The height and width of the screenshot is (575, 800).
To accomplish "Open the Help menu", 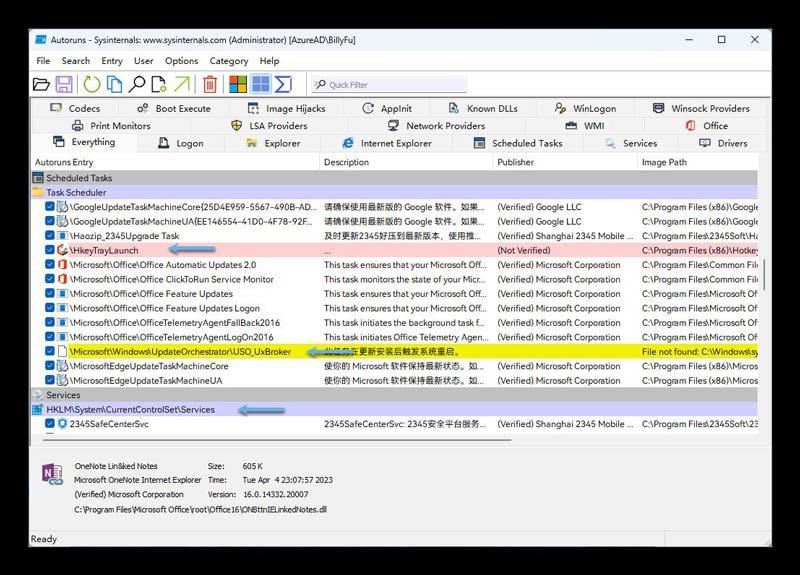I will coord(269,61).
